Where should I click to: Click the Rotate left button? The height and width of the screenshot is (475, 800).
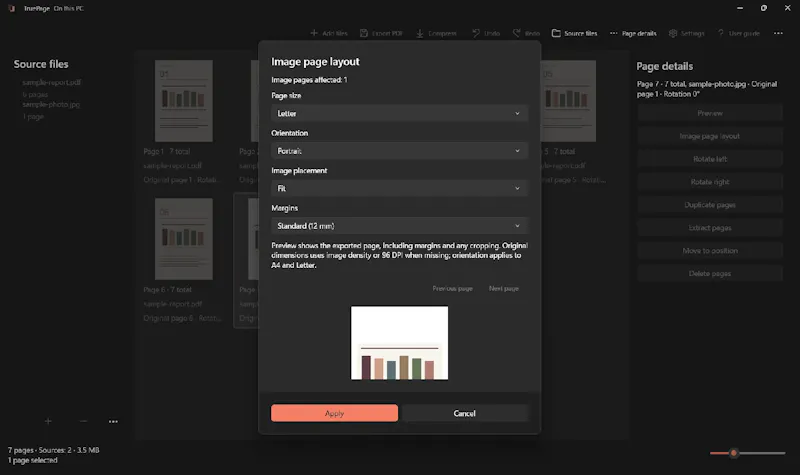click(710, 159)
